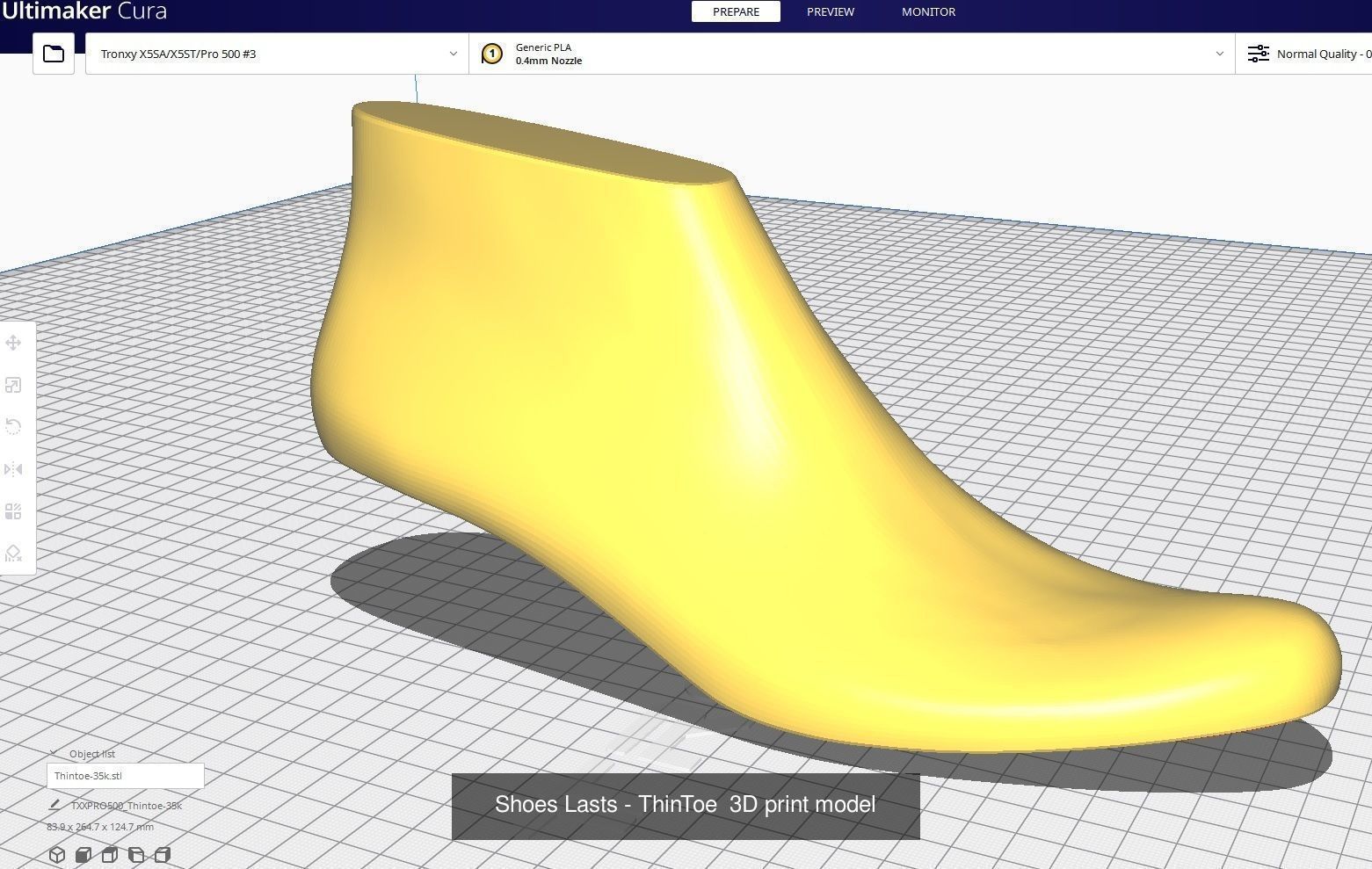Expand the Tronxy X5SA printer dropdown
1372x869 pixels.
[x=277, y=54]
